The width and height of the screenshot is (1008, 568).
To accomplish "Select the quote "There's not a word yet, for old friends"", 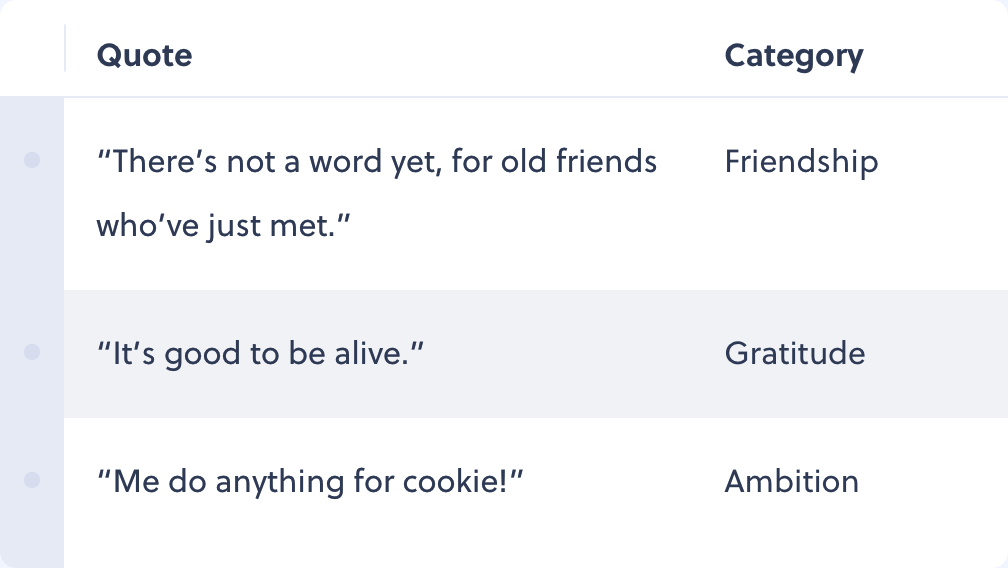I will click(x=377, y=161).
